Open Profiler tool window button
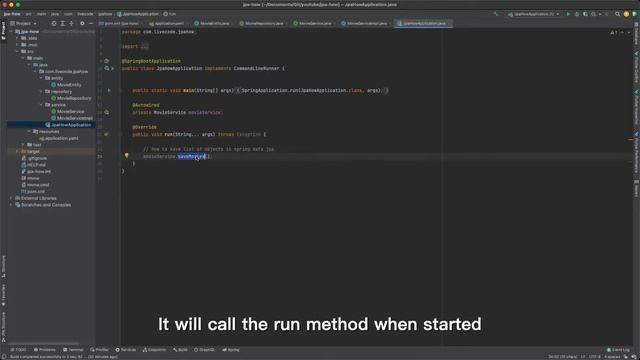This screenshot has height=360, width=640. [100, 350]
